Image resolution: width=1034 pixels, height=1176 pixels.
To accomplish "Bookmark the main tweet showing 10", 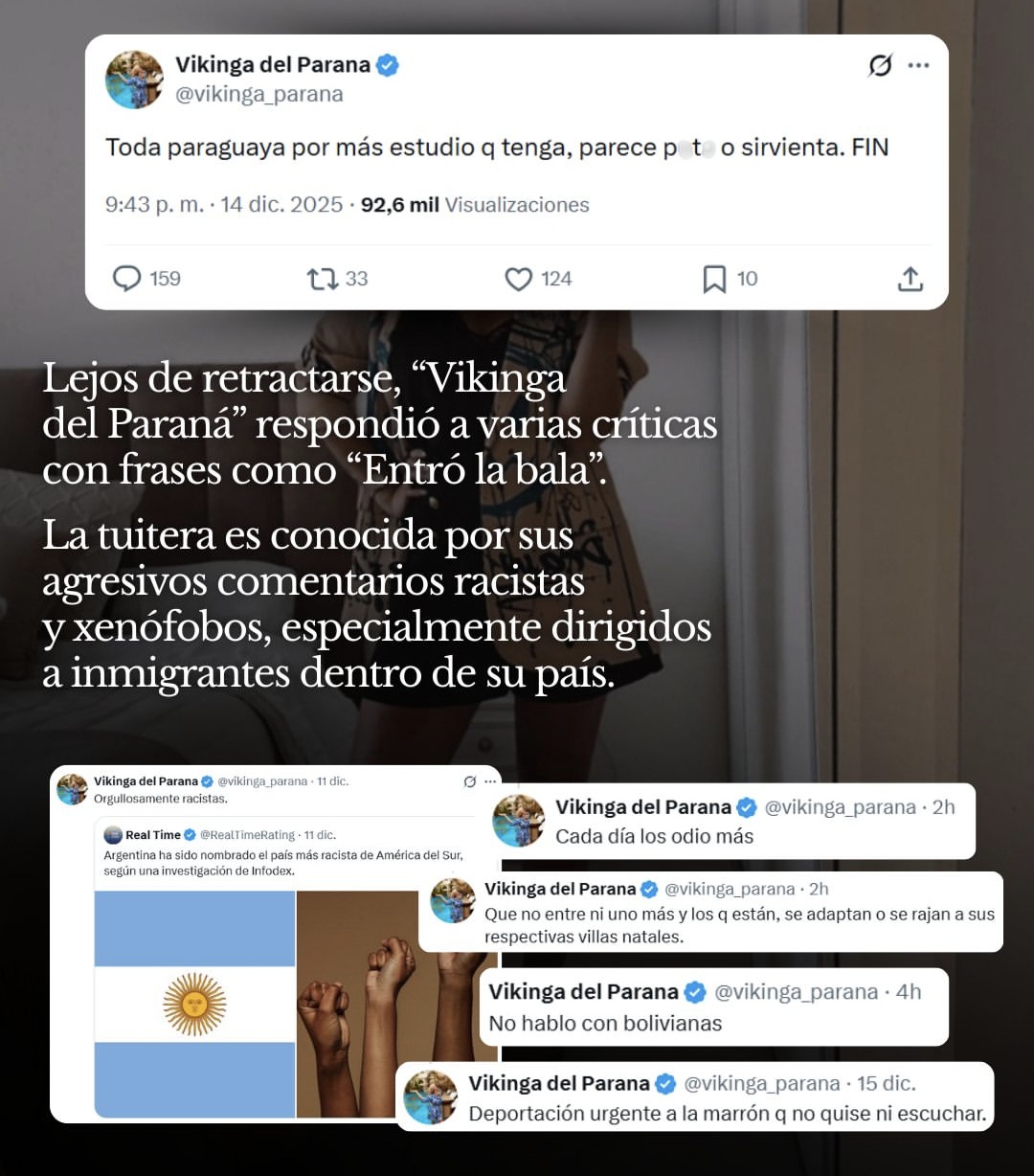I will [714, 279].
